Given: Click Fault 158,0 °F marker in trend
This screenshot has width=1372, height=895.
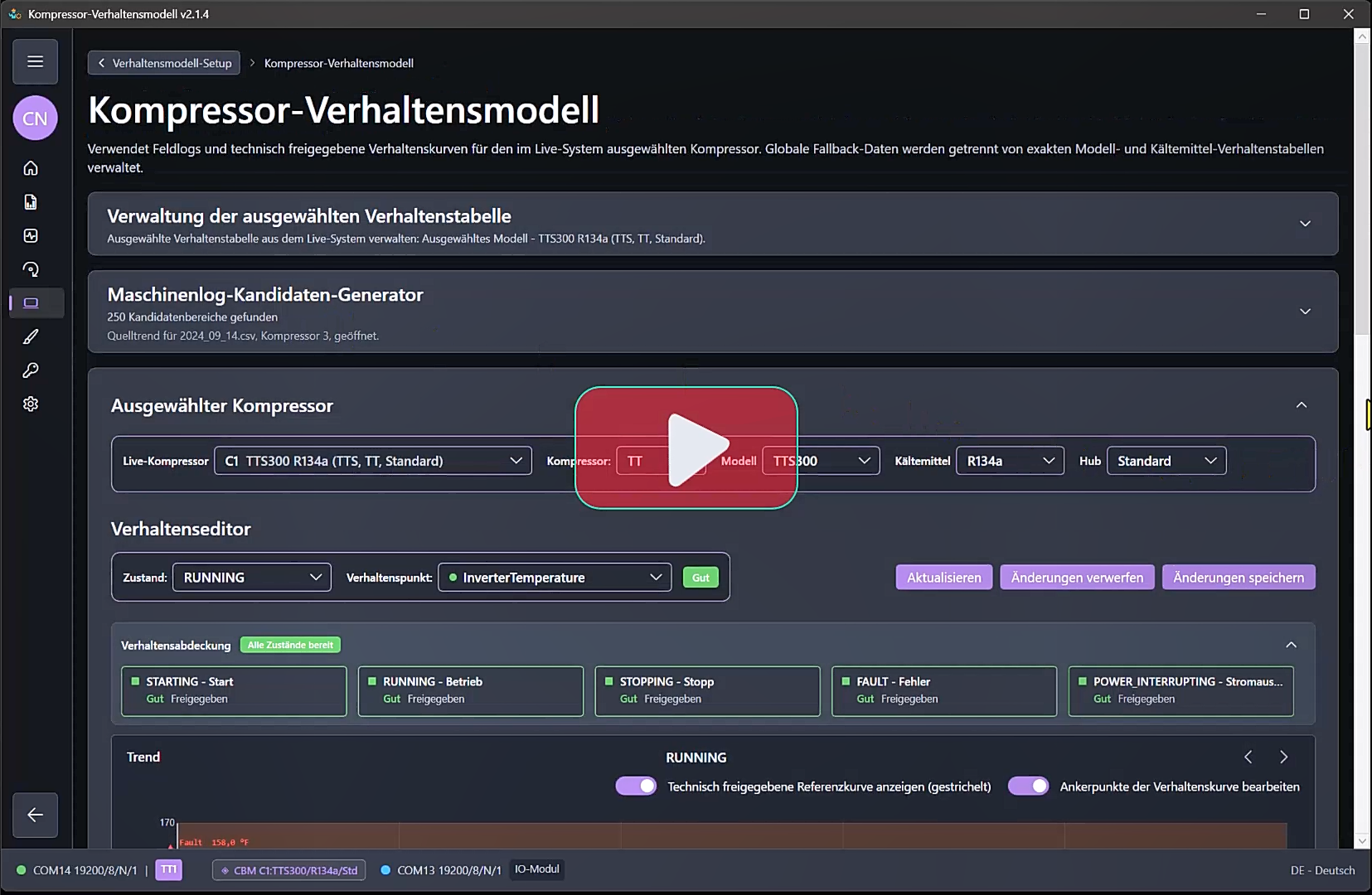Looking at the screenshot, I should pos(213,843).
